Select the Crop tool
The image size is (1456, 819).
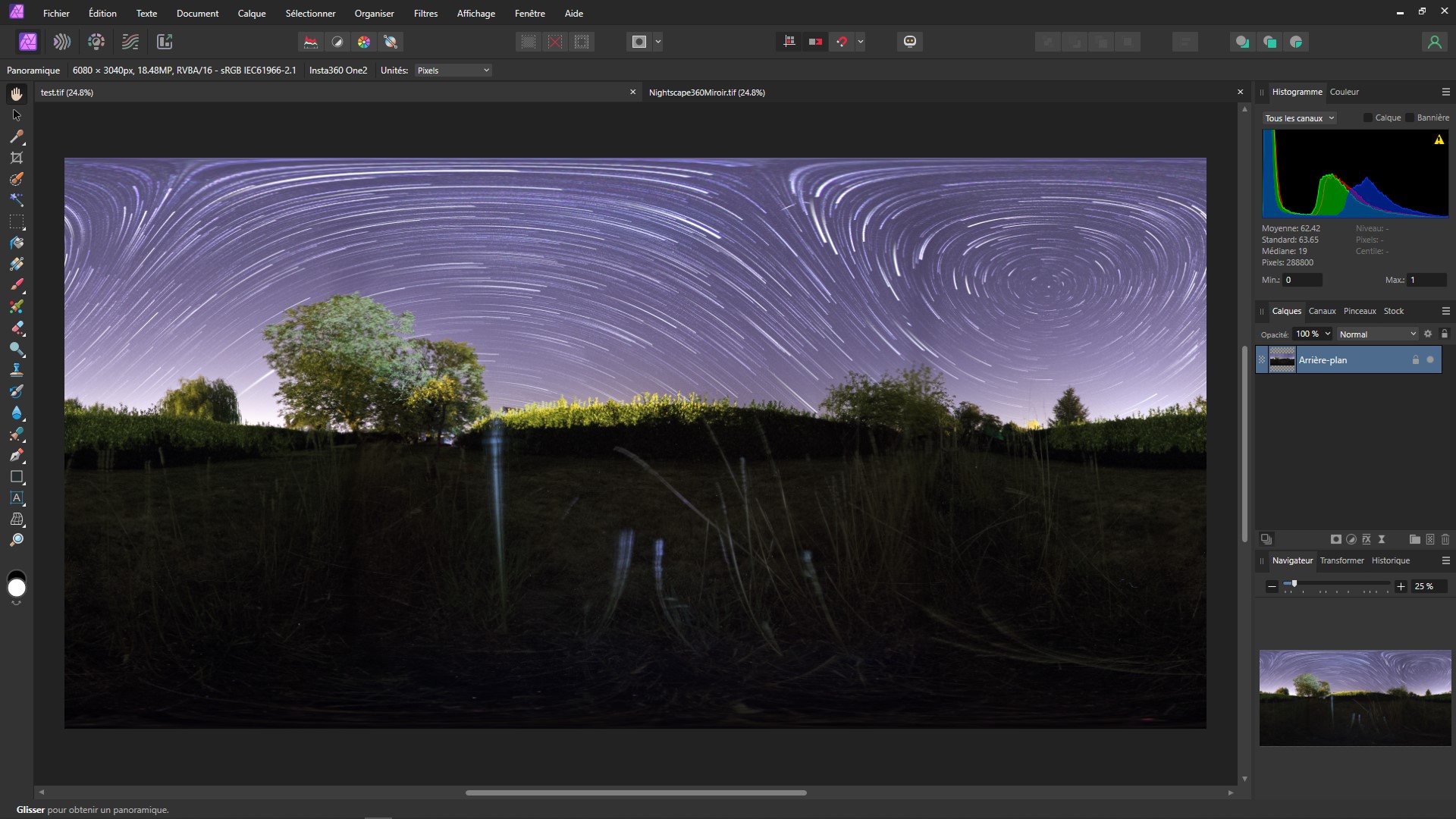[x=17, y=158]
